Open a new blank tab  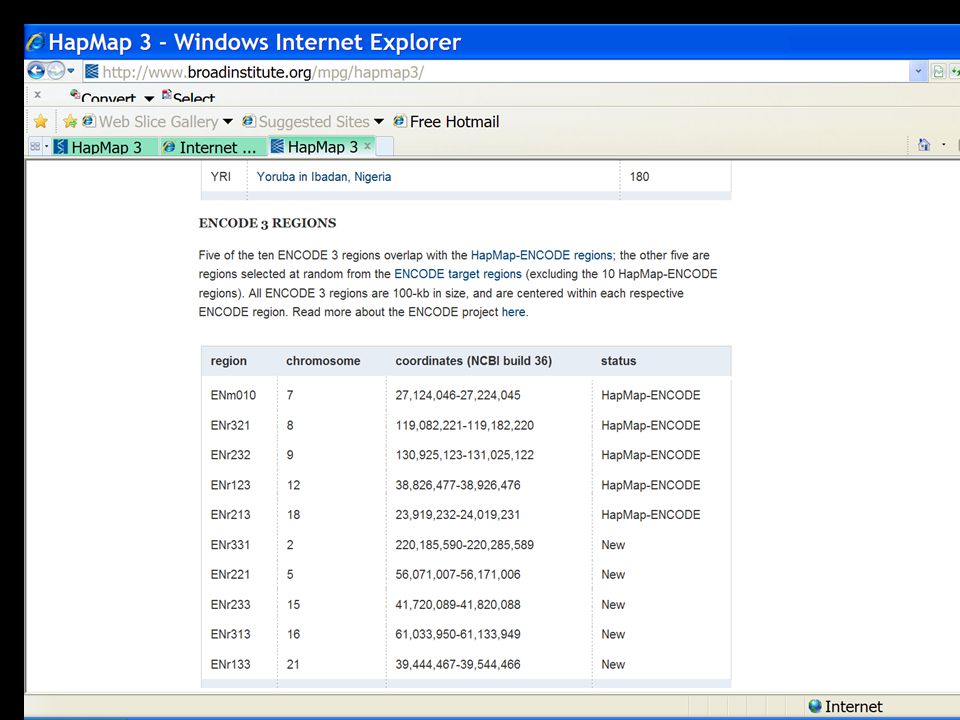pos(384,147)
